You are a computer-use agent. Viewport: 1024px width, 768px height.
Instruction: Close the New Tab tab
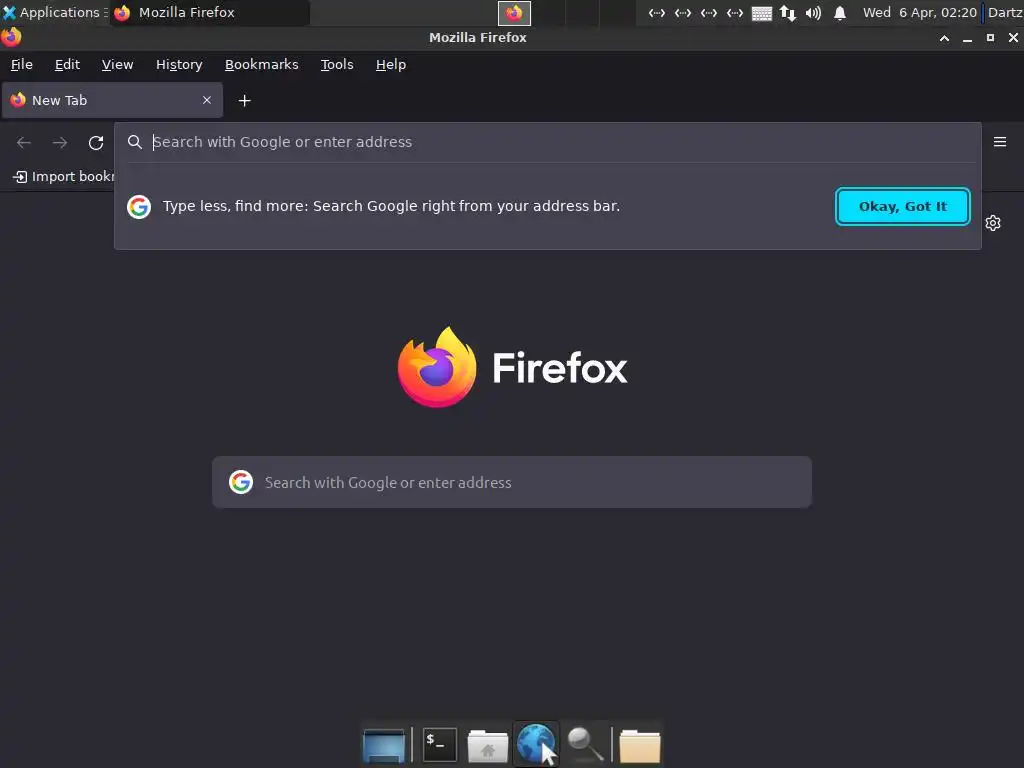(x=207, y=100)
